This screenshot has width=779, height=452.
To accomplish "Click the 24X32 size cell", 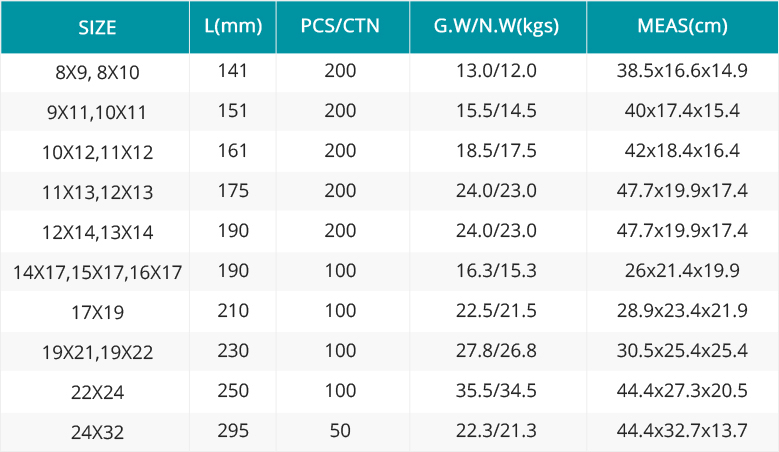I will (97, 432).
